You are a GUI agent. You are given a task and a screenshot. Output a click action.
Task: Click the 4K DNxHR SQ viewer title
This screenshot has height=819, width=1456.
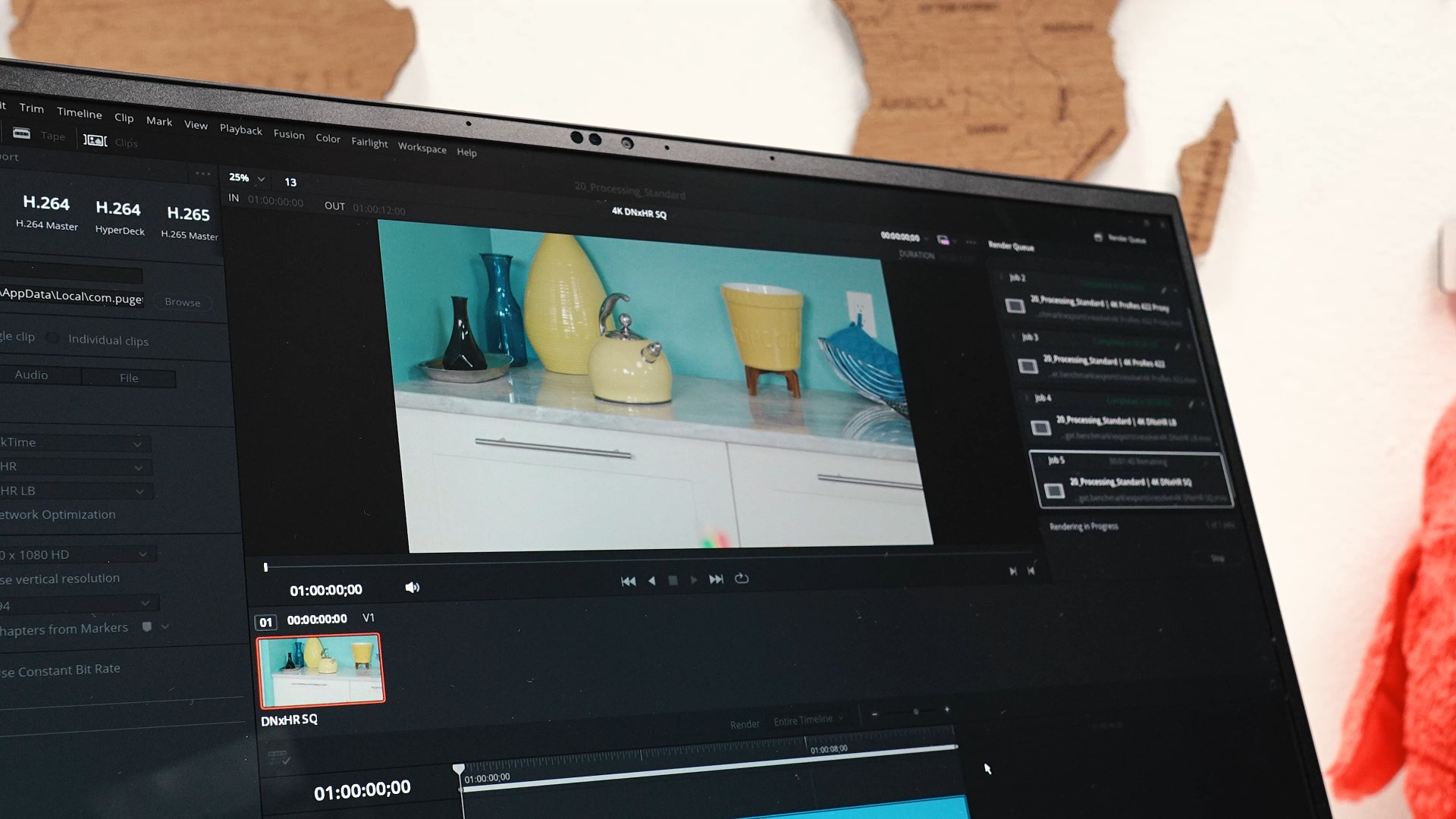[639, 213]
